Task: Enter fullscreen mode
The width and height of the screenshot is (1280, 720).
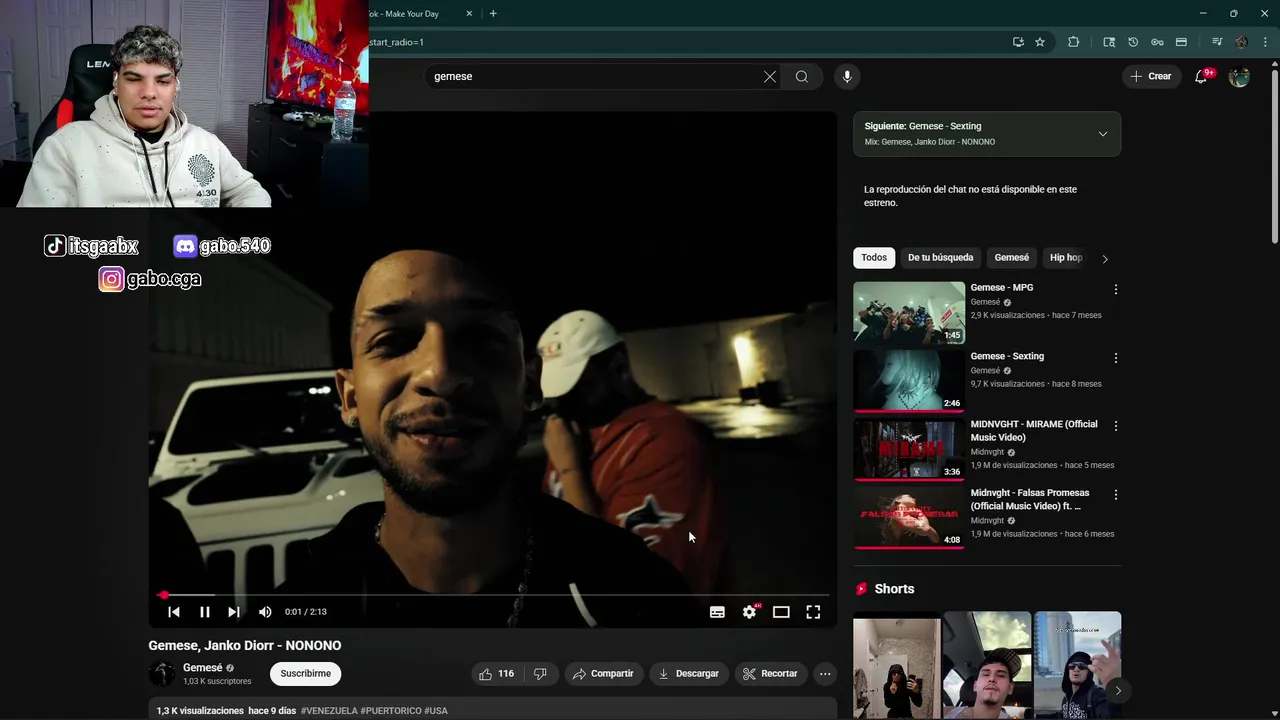Action: pos(813,612)
